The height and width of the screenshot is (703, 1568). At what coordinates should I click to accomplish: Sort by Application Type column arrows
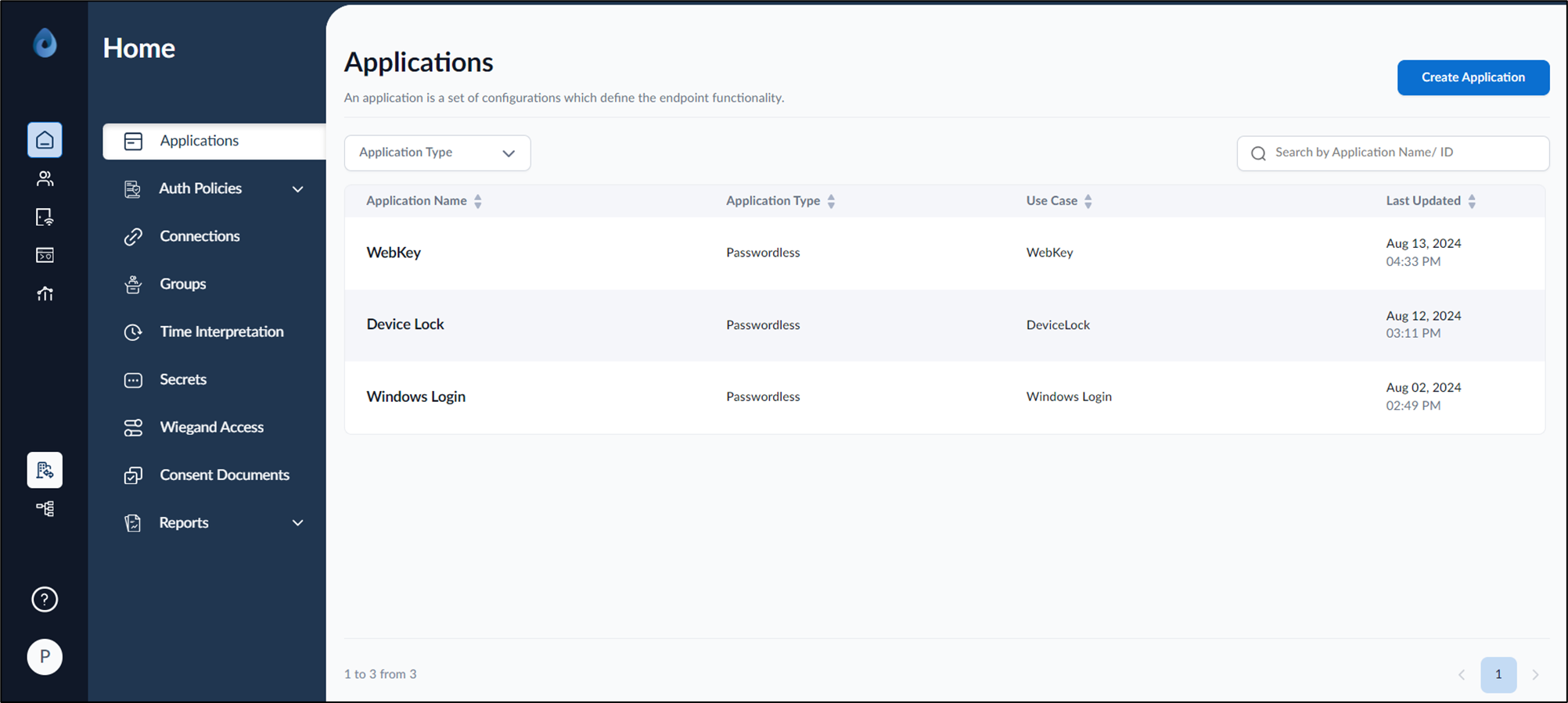click(832, 202)
